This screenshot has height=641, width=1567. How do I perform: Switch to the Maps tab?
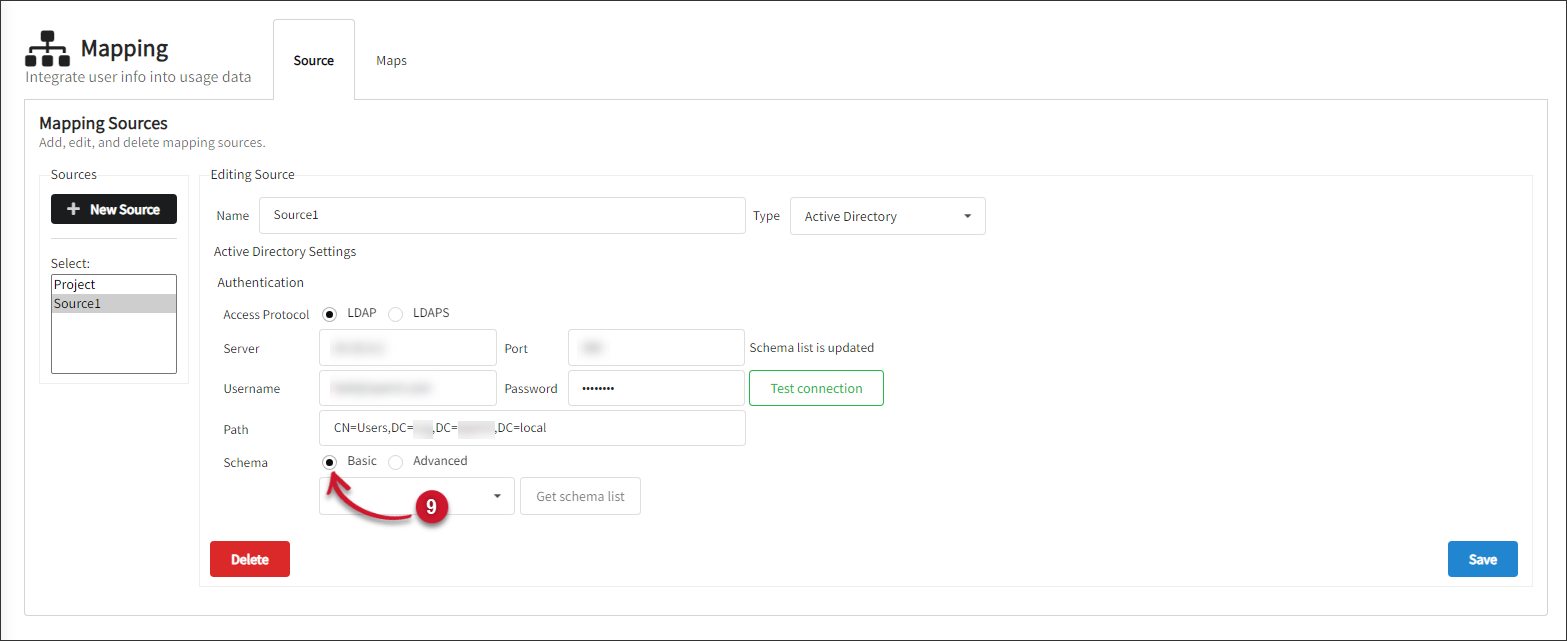click(x=391, y=60)
